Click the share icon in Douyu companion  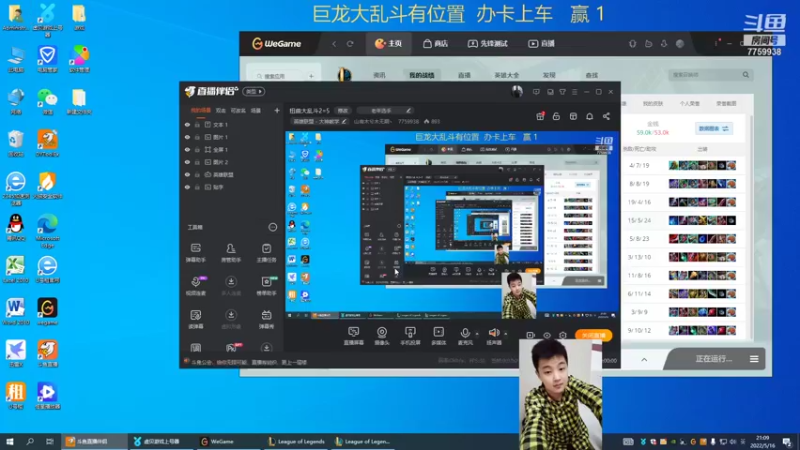point(606,116)
